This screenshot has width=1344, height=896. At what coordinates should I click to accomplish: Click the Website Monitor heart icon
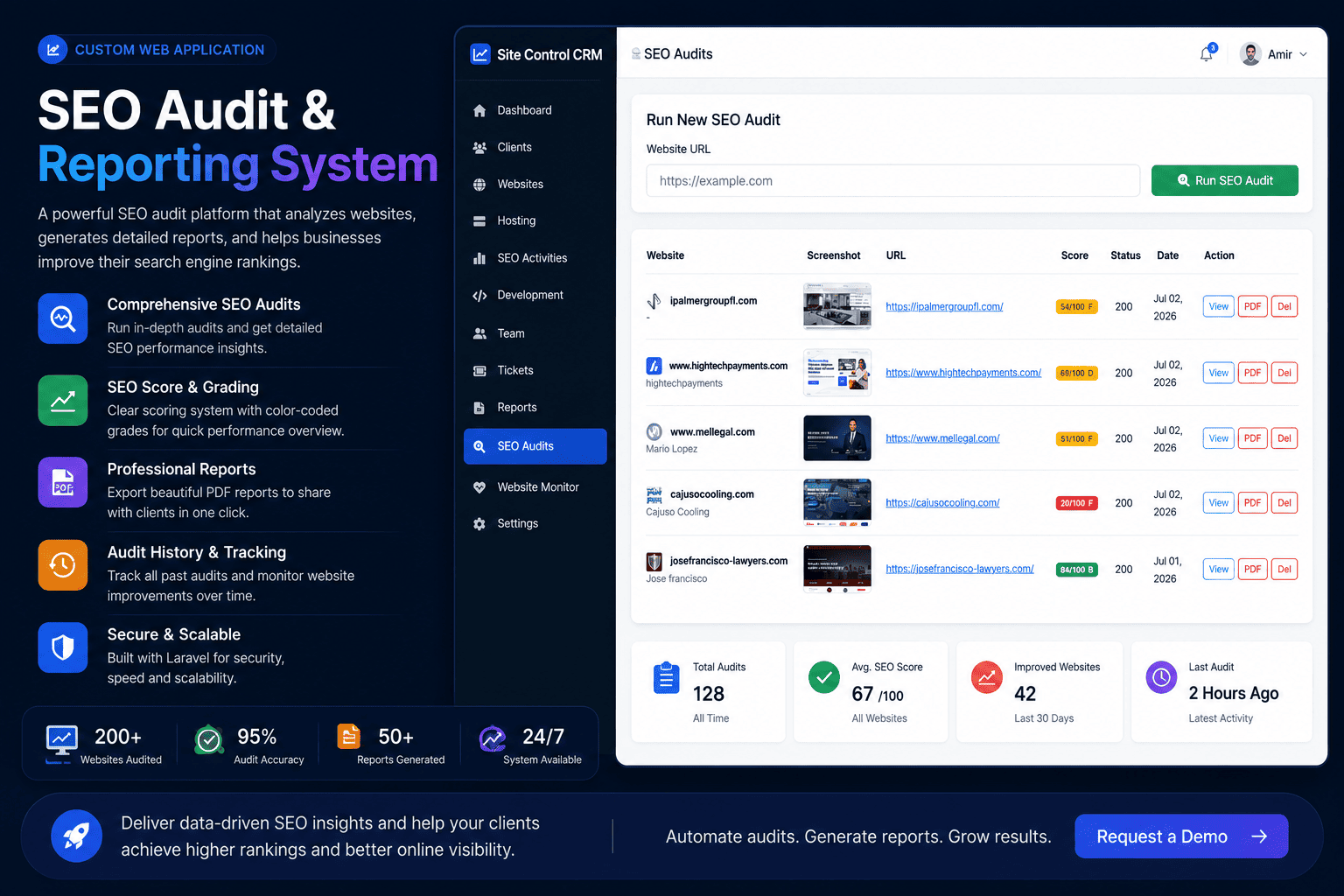(479, 487)
